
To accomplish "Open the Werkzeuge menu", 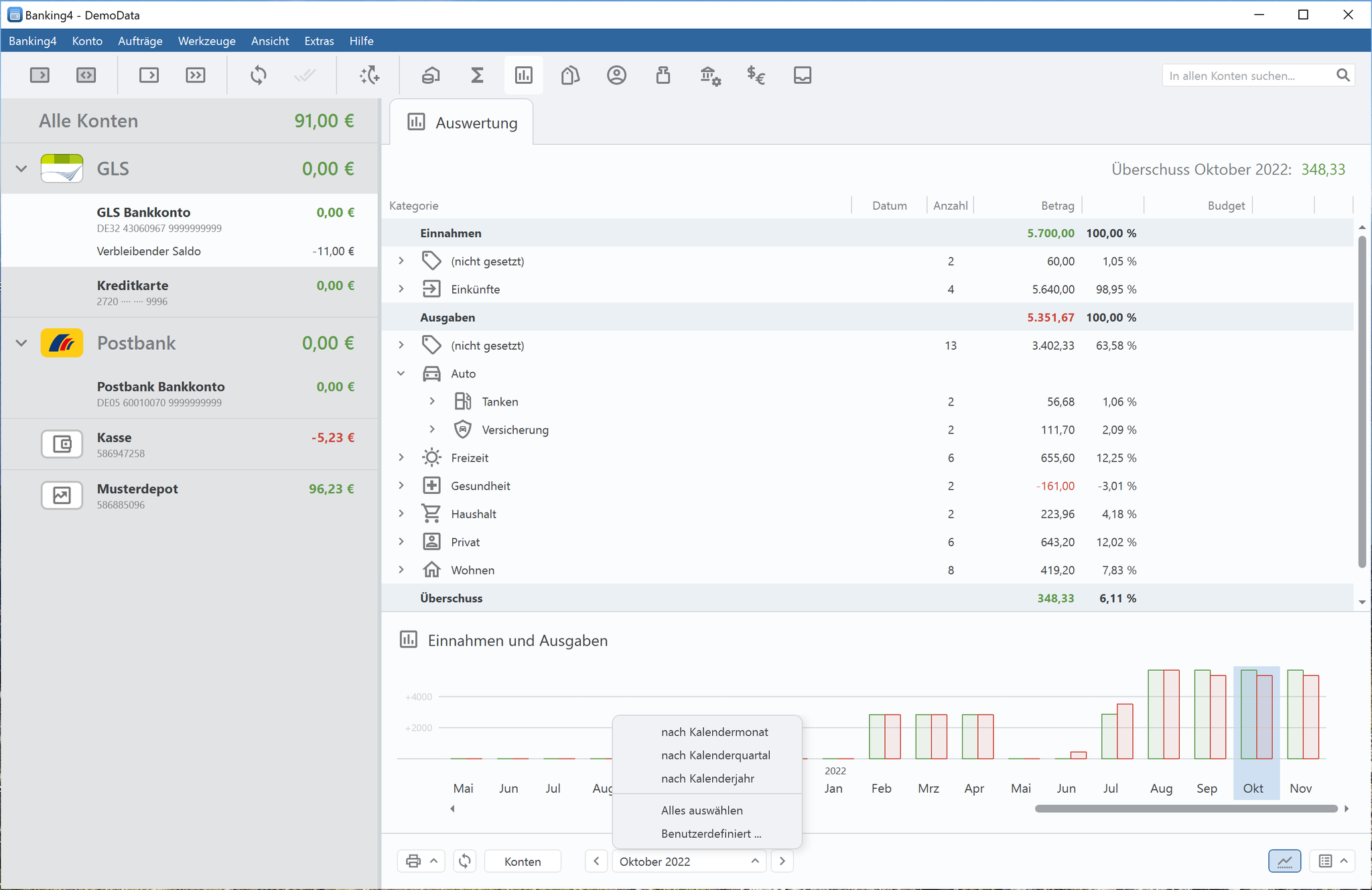I will click(206, 41).
